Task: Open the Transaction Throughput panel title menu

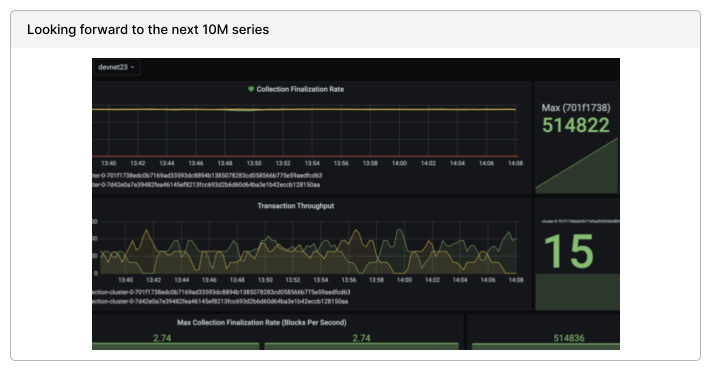Action: (x=295, y=206)
